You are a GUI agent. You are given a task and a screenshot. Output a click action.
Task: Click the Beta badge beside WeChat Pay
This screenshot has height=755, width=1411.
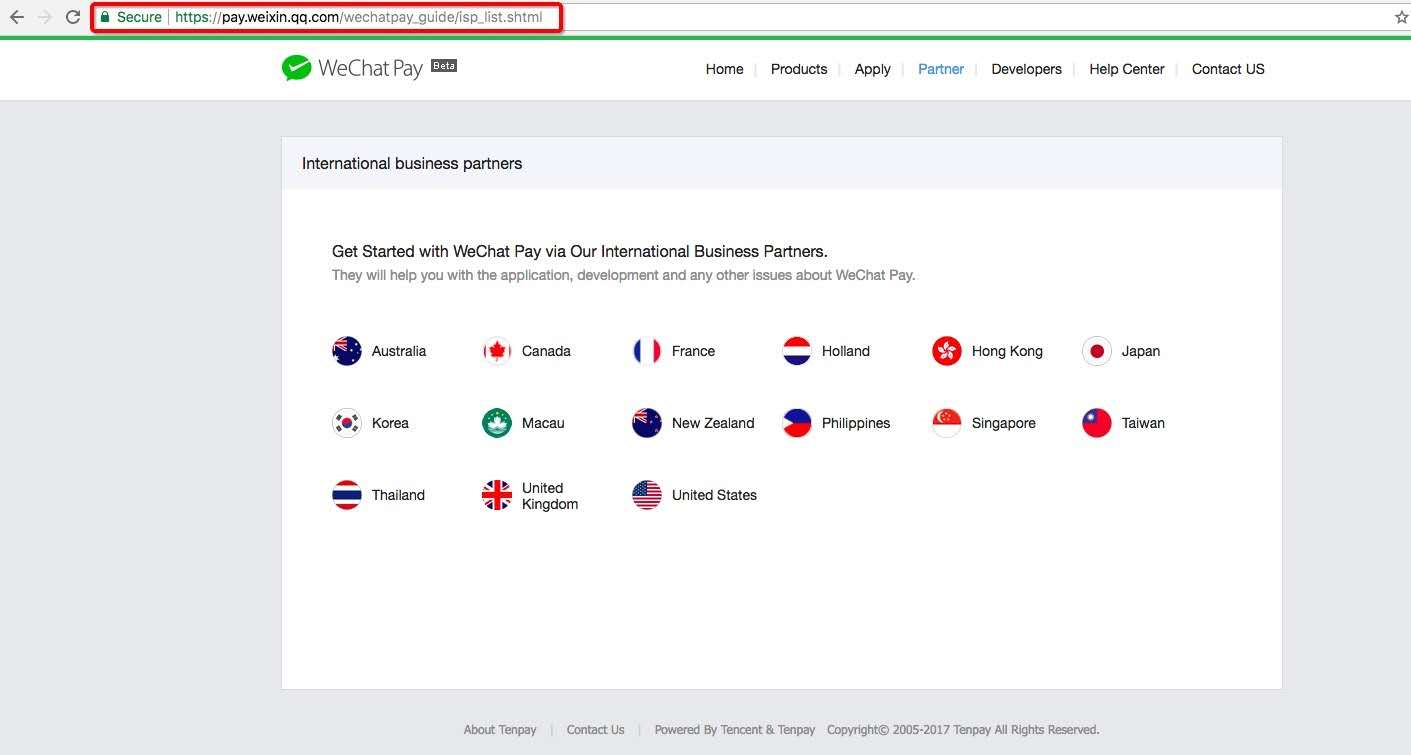click(444, 66)
